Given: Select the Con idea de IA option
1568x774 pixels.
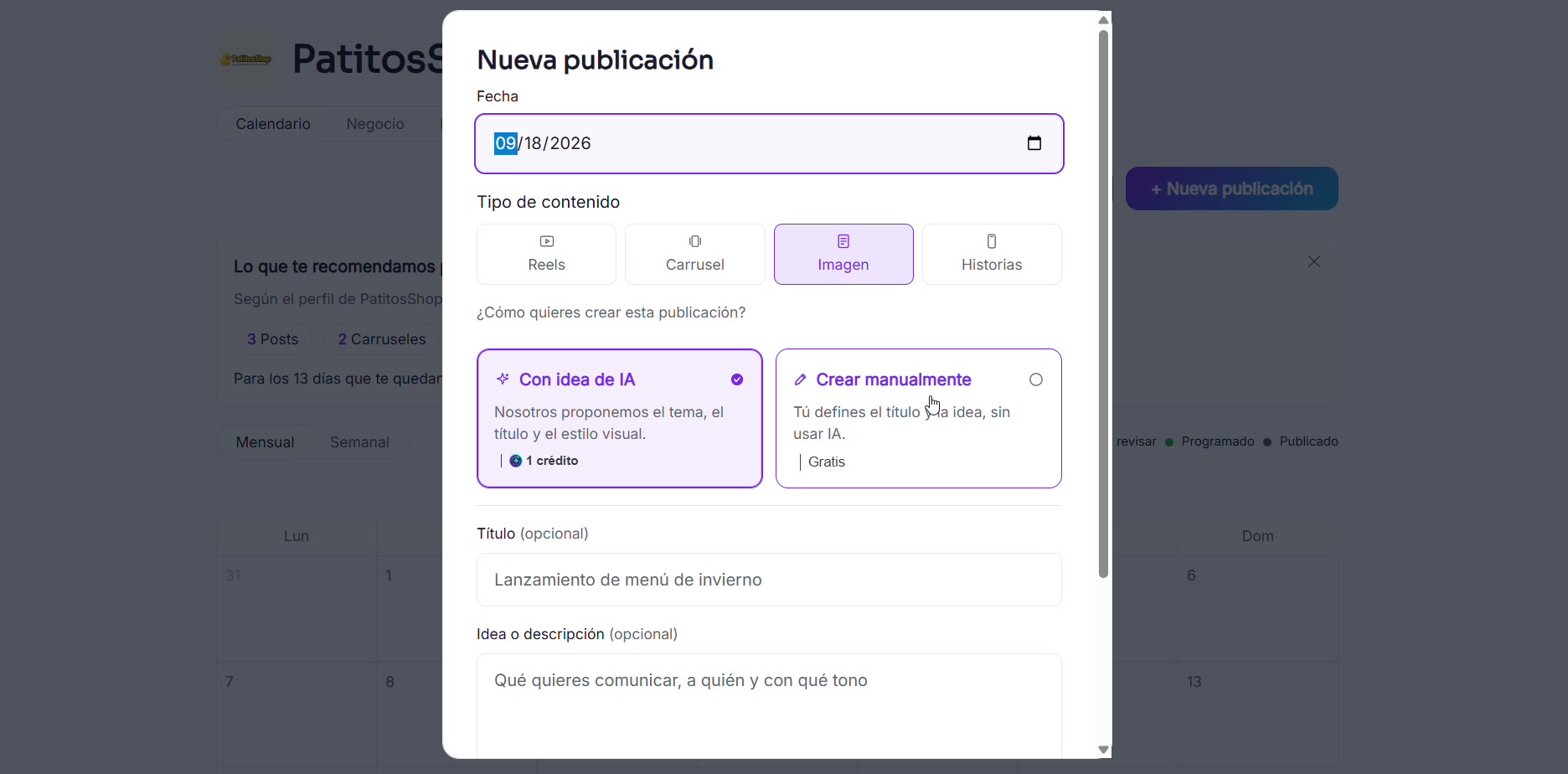Looking at the screenshot, I should point(620,418).
